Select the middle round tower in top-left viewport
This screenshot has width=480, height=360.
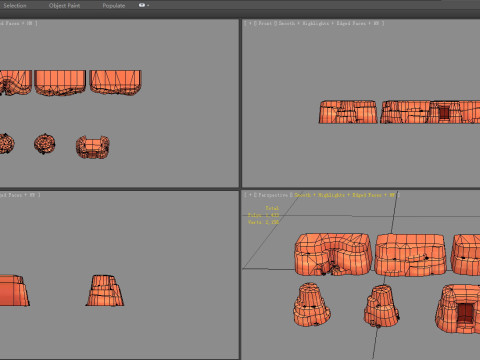click(x=45, y=144)
